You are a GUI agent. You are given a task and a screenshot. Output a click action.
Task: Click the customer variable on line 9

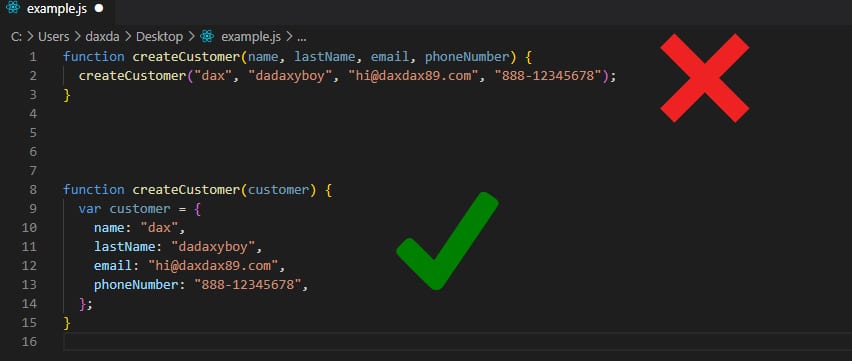coord(140,209)
